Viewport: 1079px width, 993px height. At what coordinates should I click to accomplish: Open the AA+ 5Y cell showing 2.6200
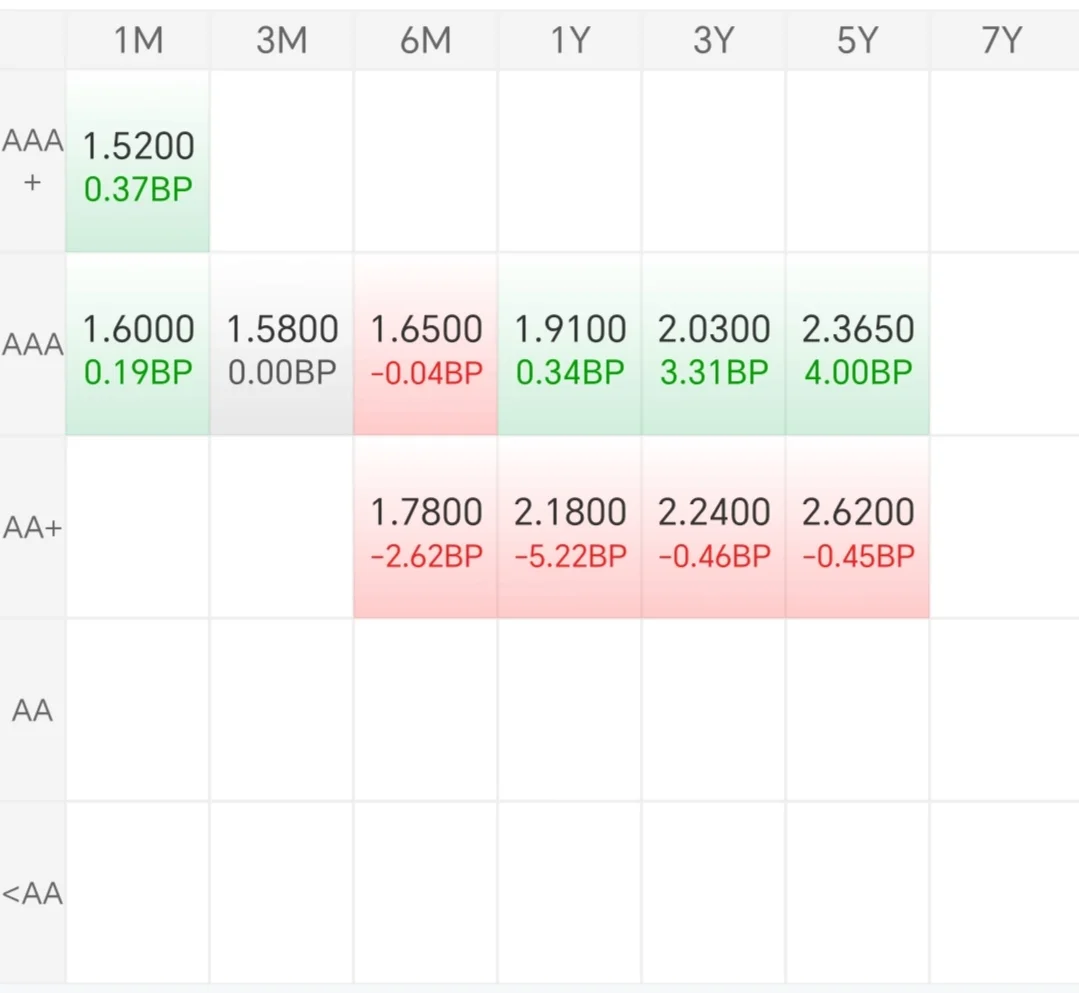(x=857, y=529)
